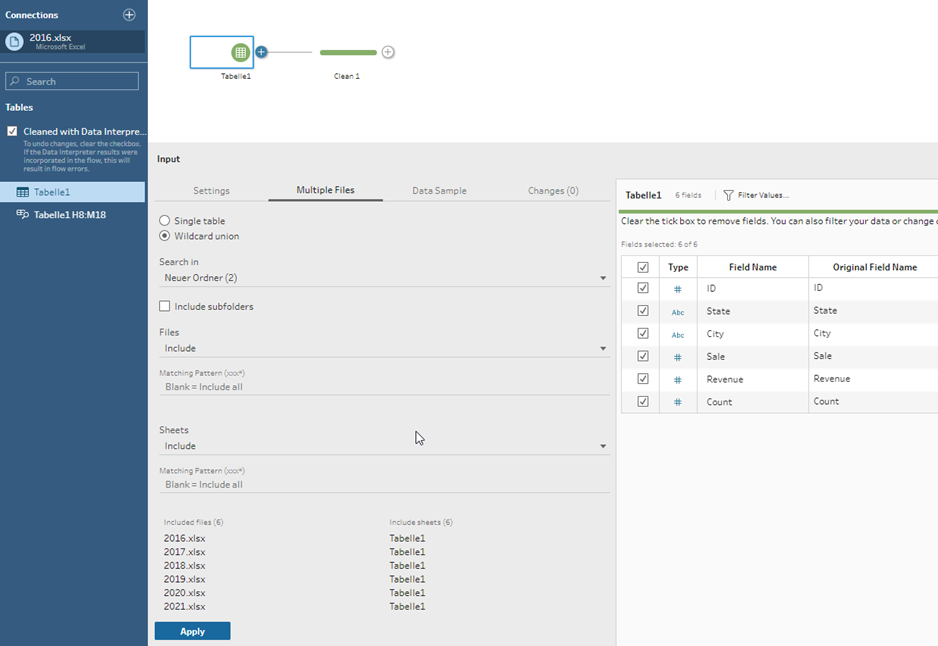Click the Search tables input field
The height and width of the screenshot is (646, 938).
pyautogui.click(x=72, y=81)
